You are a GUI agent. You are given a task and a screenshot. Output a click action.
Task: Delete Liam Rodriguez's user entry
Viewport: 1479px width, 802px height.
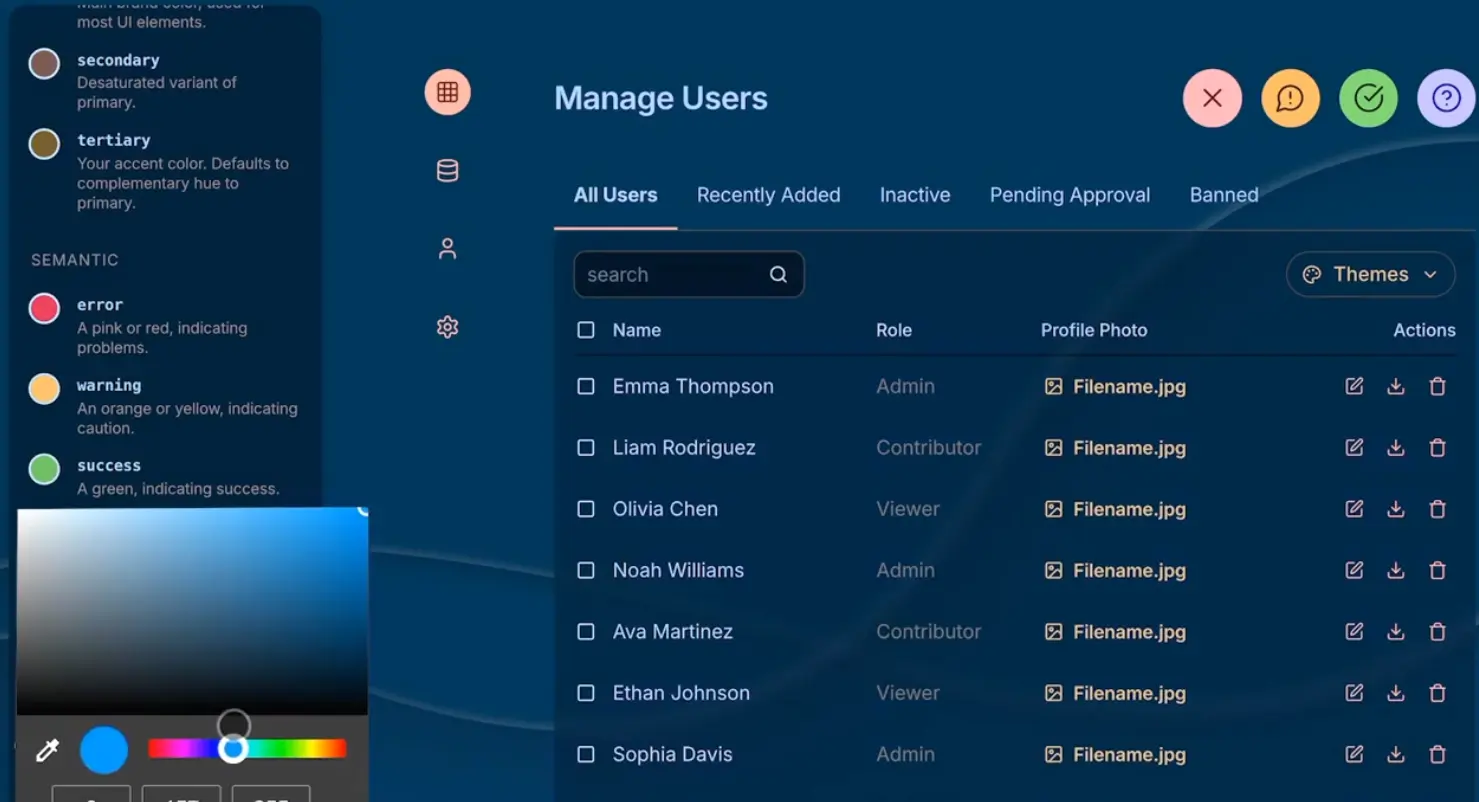coord(1437,448)
